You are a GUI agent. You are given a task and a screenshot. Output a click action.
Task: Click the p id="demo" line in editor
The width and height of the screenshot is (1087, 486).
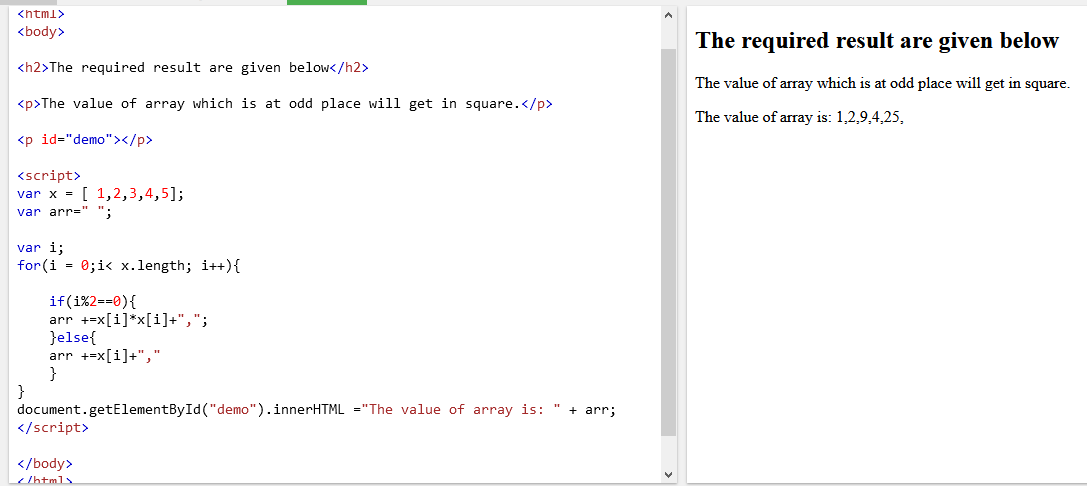tap(86, 140)
